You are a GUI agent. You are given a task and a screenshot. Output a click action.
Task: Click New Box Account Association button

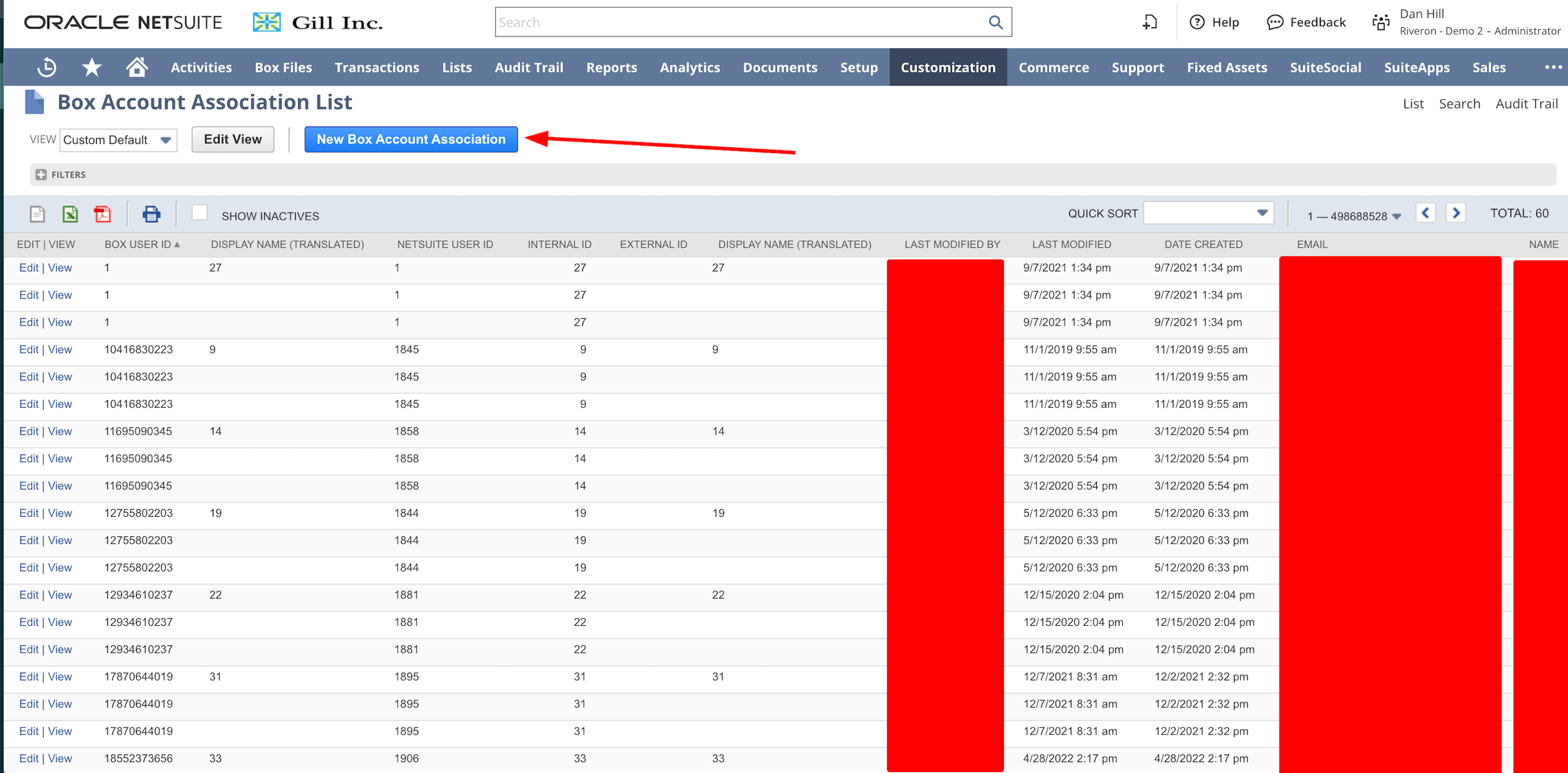click(x=410, y=139)
